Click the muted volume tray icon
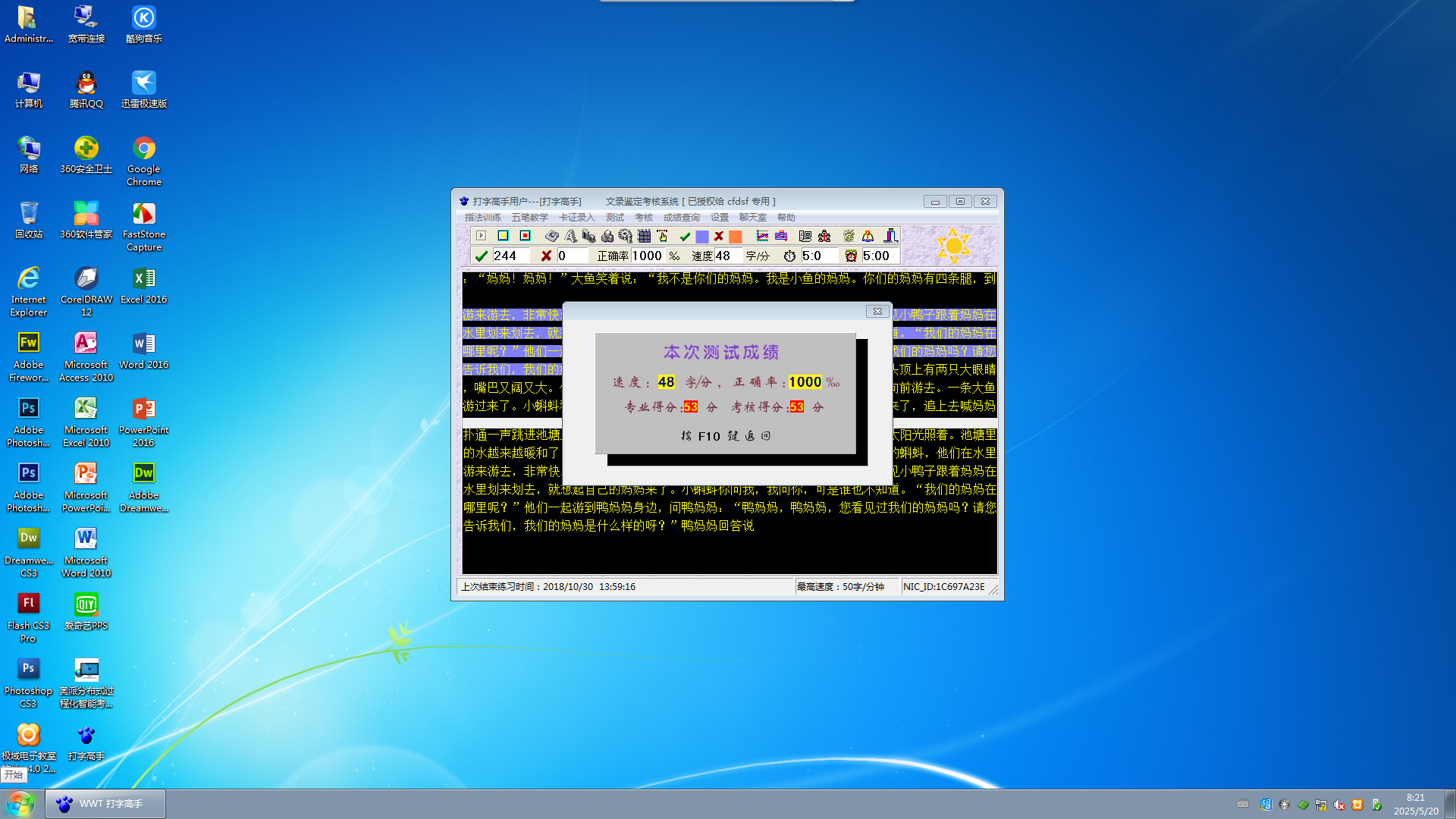Screen dimensions: 1456x819 [x=1339, y=805]
